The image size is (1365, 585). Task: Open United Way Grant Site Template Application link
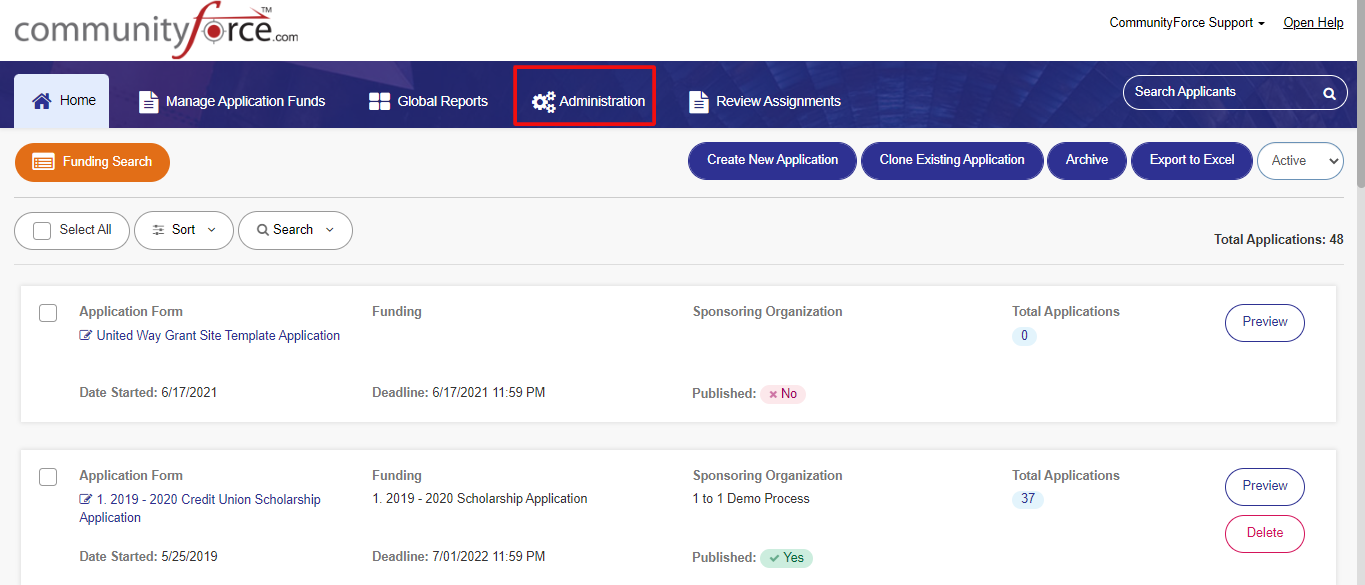[x=218, y=336]
